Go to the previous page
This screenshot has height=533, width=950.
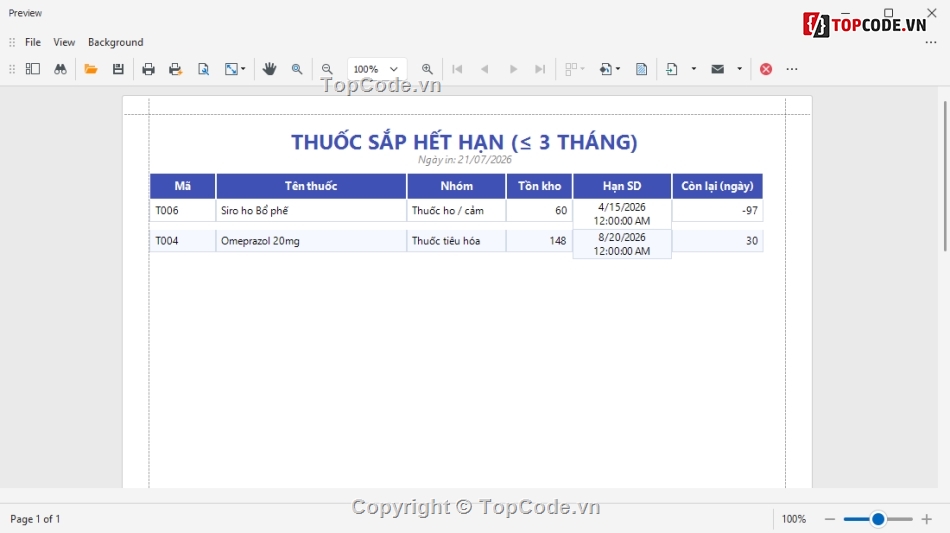click(485, 69)
